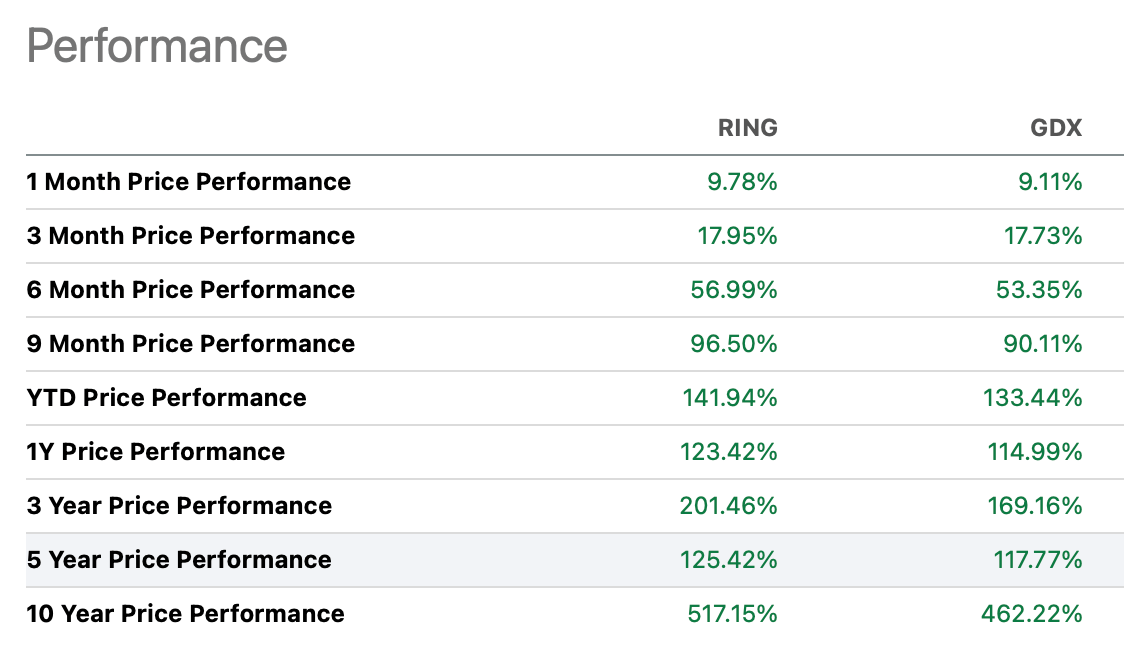Select the 1Y Price Performance label
This screenshot has height=660, width=1124.
[x=156, y=452]
